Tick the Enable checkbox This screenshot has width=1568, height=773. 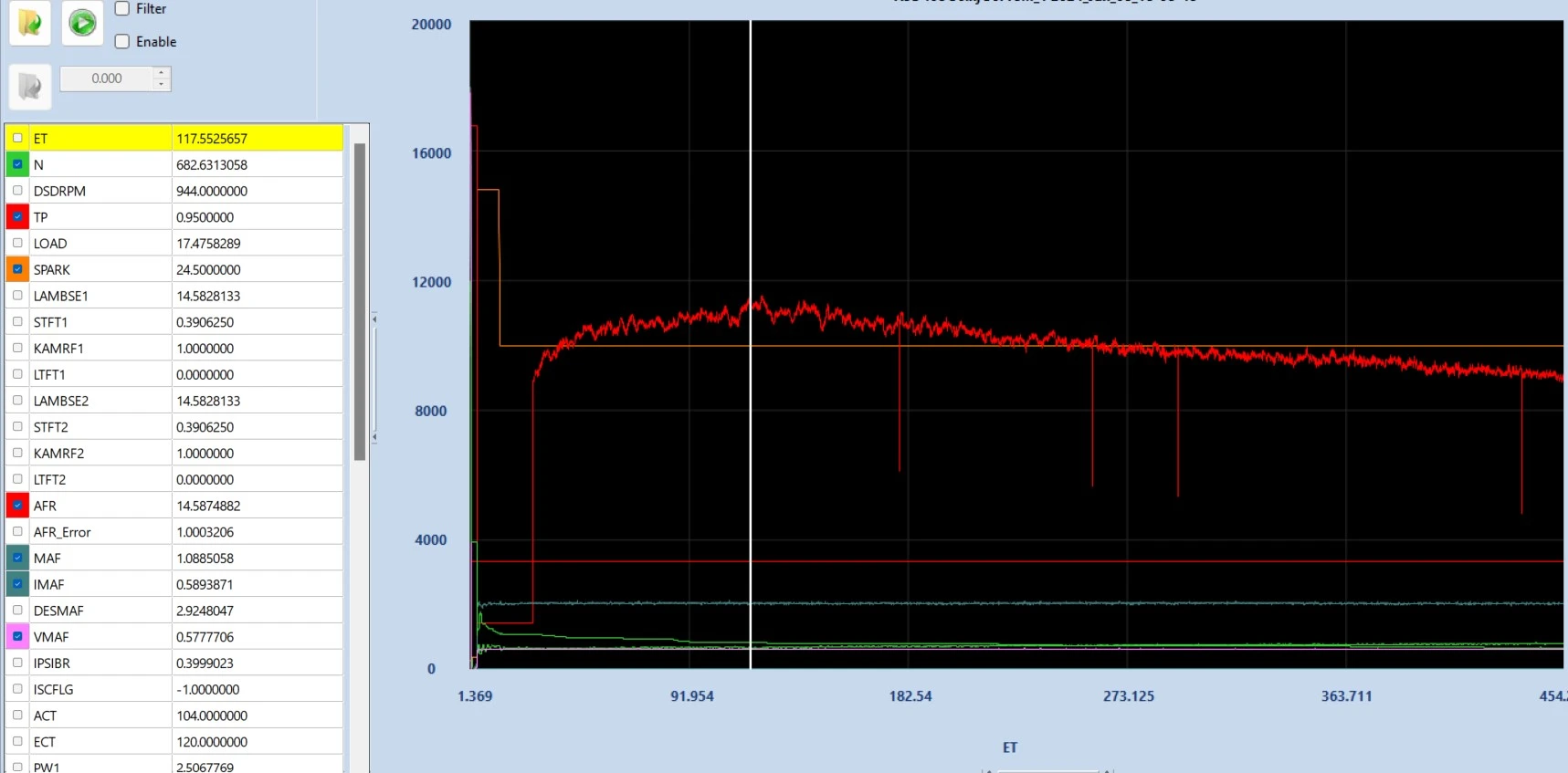tap(122, 41)
